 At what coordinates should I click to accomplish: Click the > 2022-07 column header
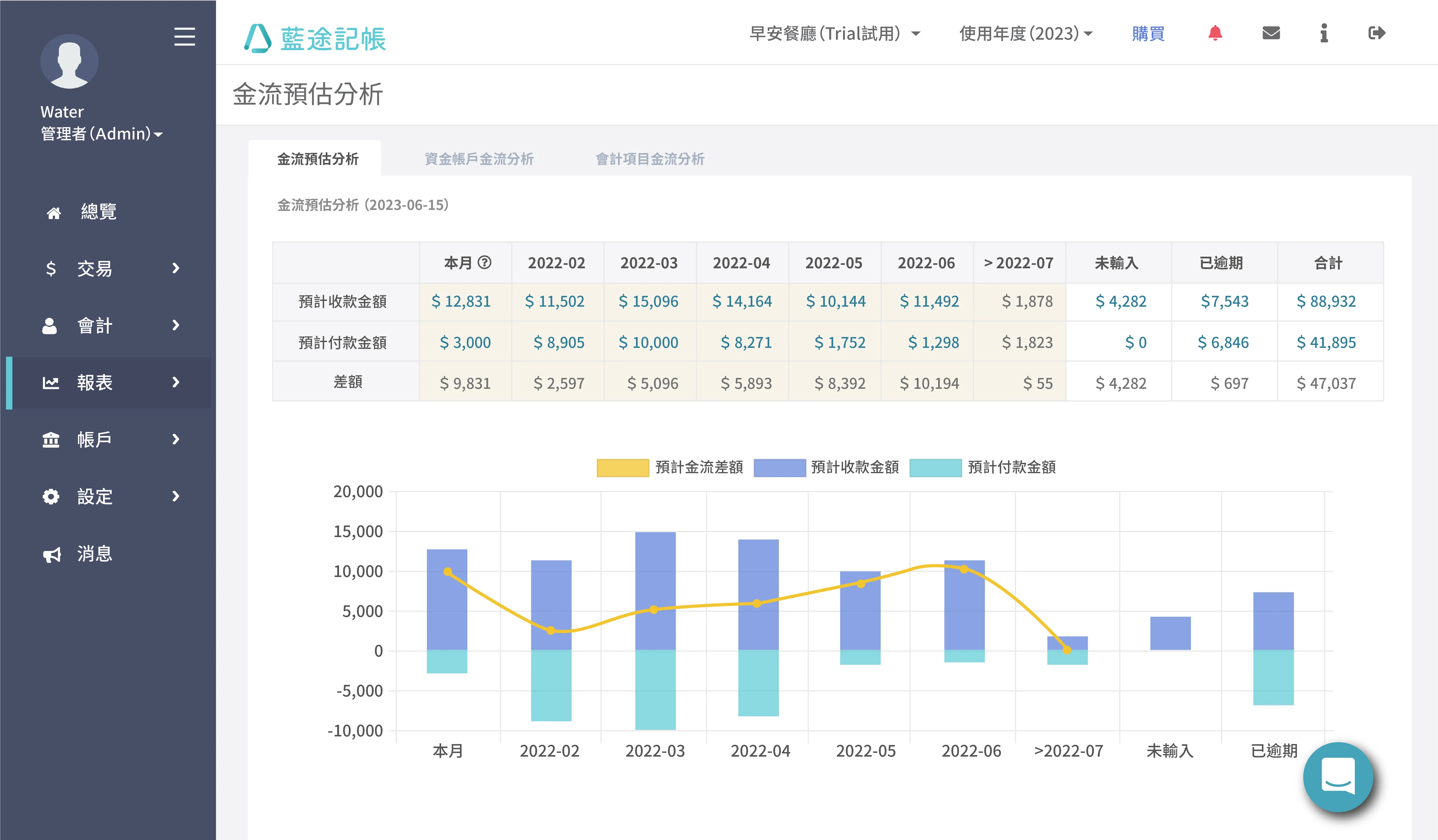tap(1019, 263)
